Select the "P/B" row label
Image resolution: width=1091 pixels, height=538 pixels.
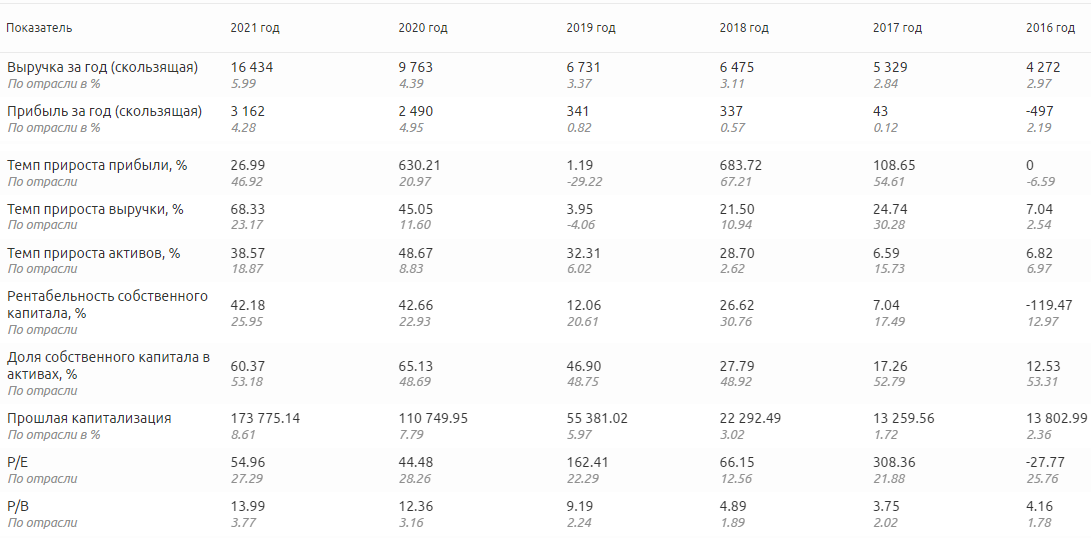(17, 507)
